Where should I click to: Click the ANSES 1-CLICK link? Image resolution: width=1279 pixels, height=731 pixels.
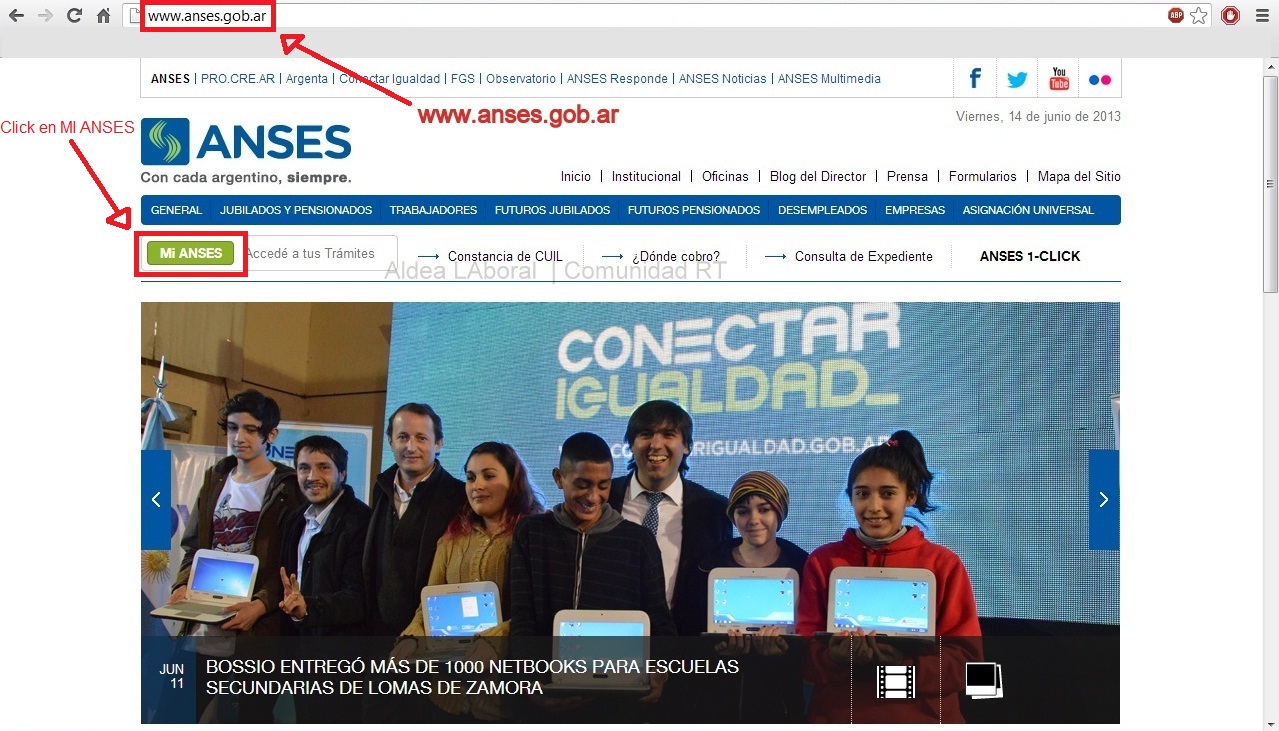pos(1030,256)
